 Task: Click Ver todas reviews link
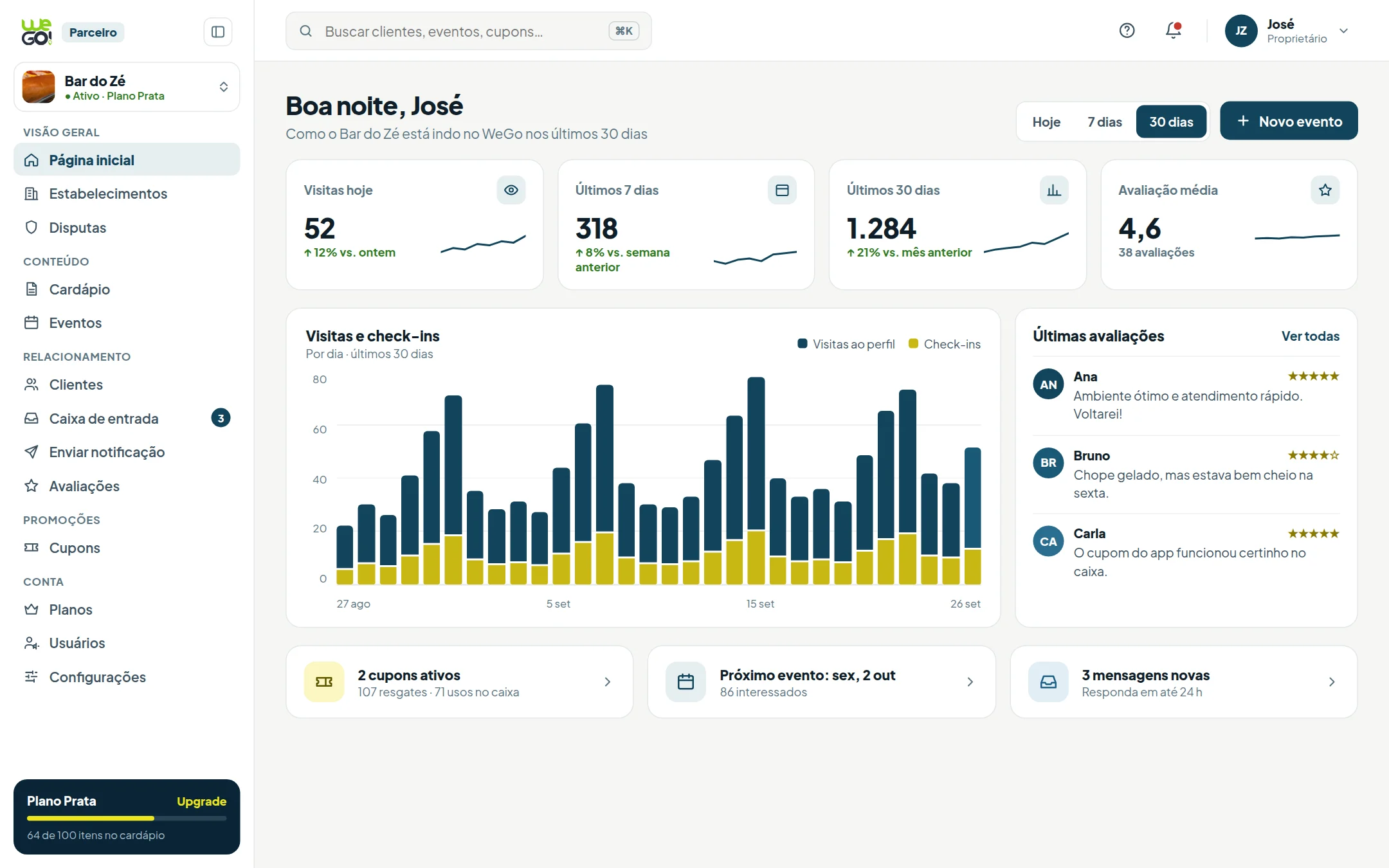point(1311,336)
